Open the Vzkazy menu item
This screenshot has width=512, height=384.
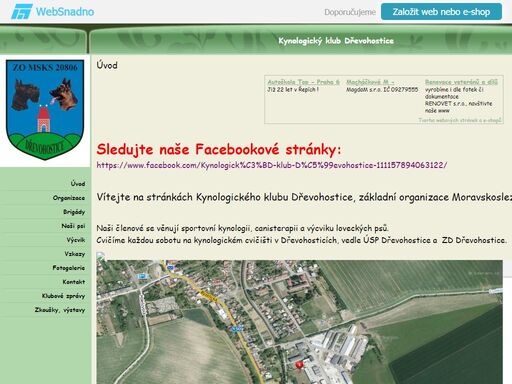[x=75, y=254]
